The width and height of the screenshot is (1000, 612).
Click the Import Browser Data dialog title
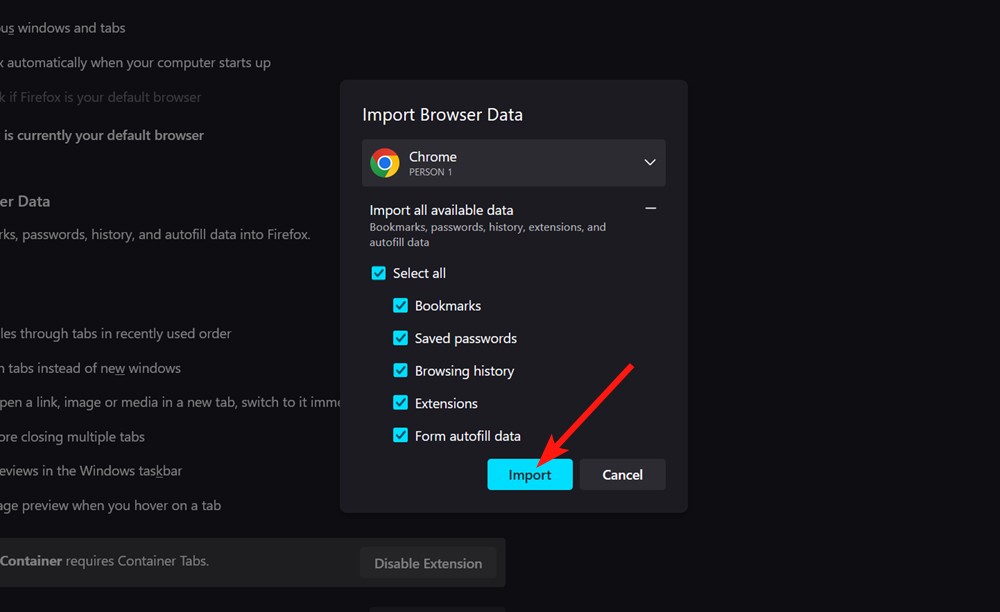[x=443, y=115]
